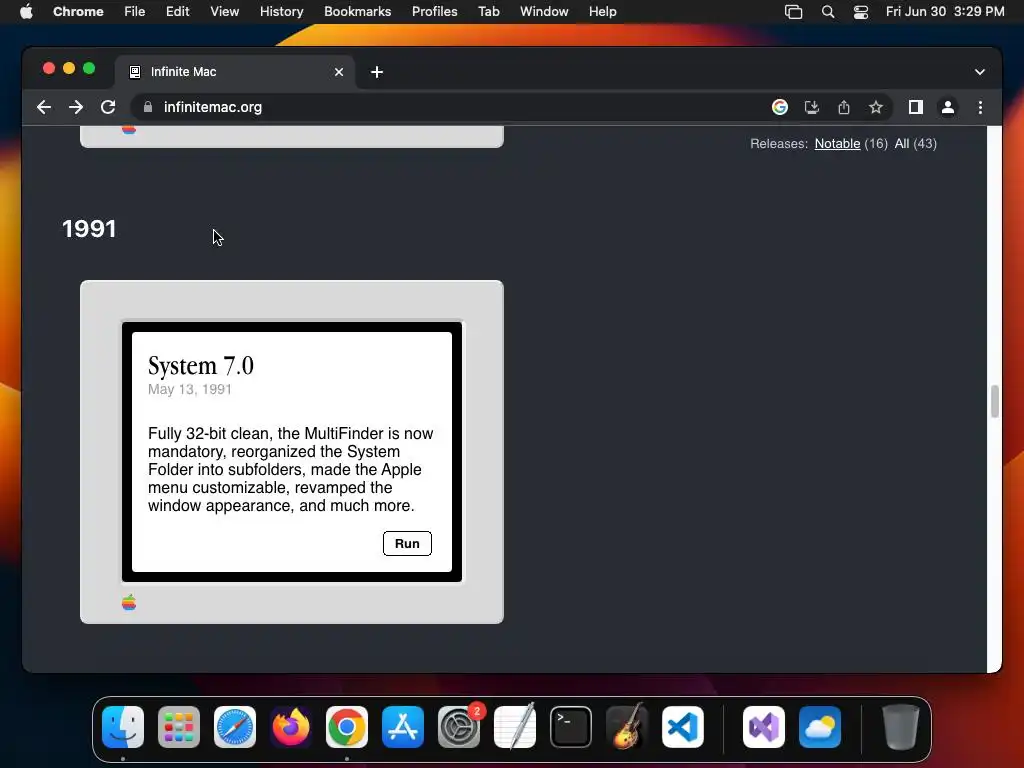The height and width of the screenshot is (768, 1024).
Task: Launch Firefox from the Dock
Action: click(x=291, y=727)
